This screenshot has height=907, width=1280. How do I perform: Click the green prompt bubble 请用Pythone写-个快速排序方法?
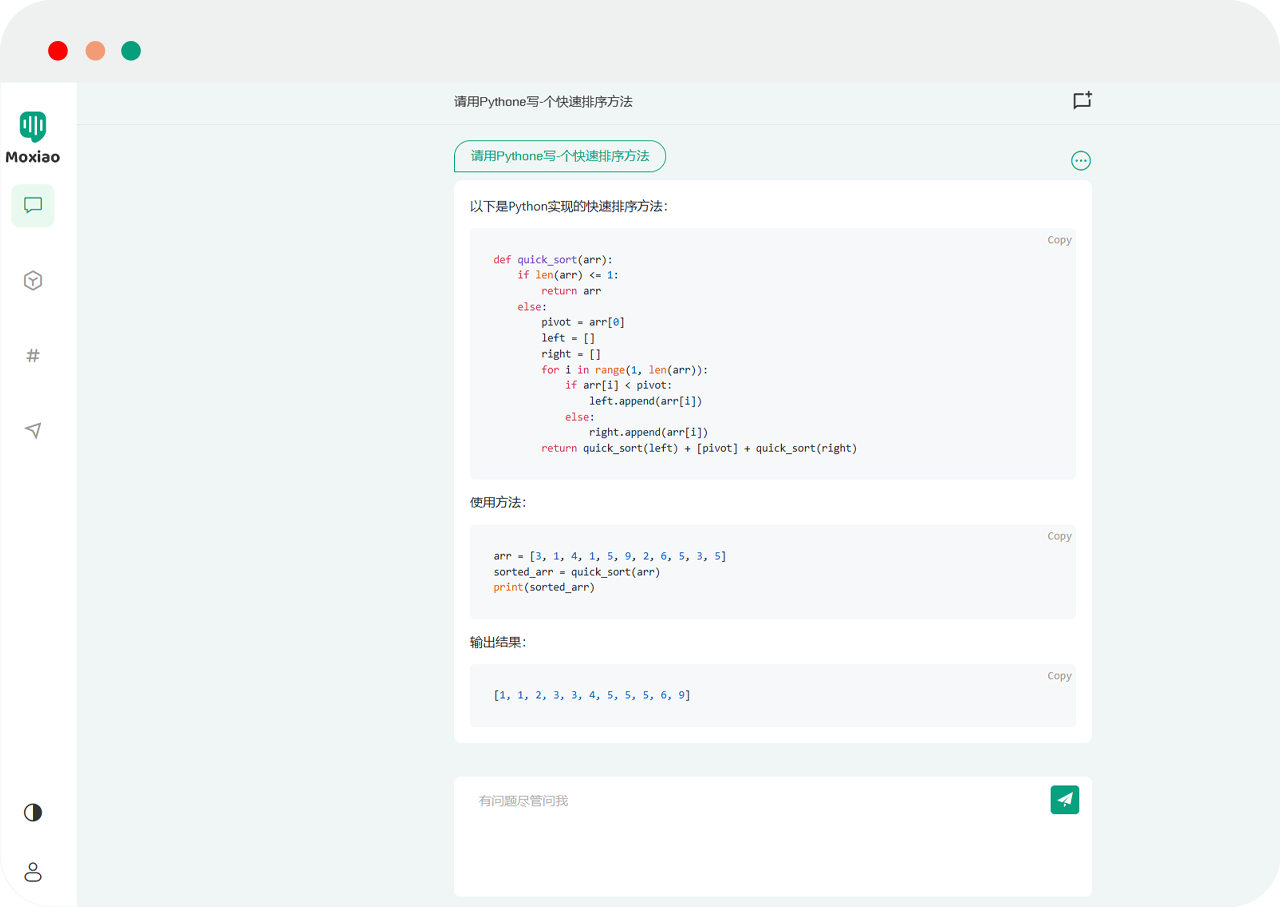[x=560, y=156]
